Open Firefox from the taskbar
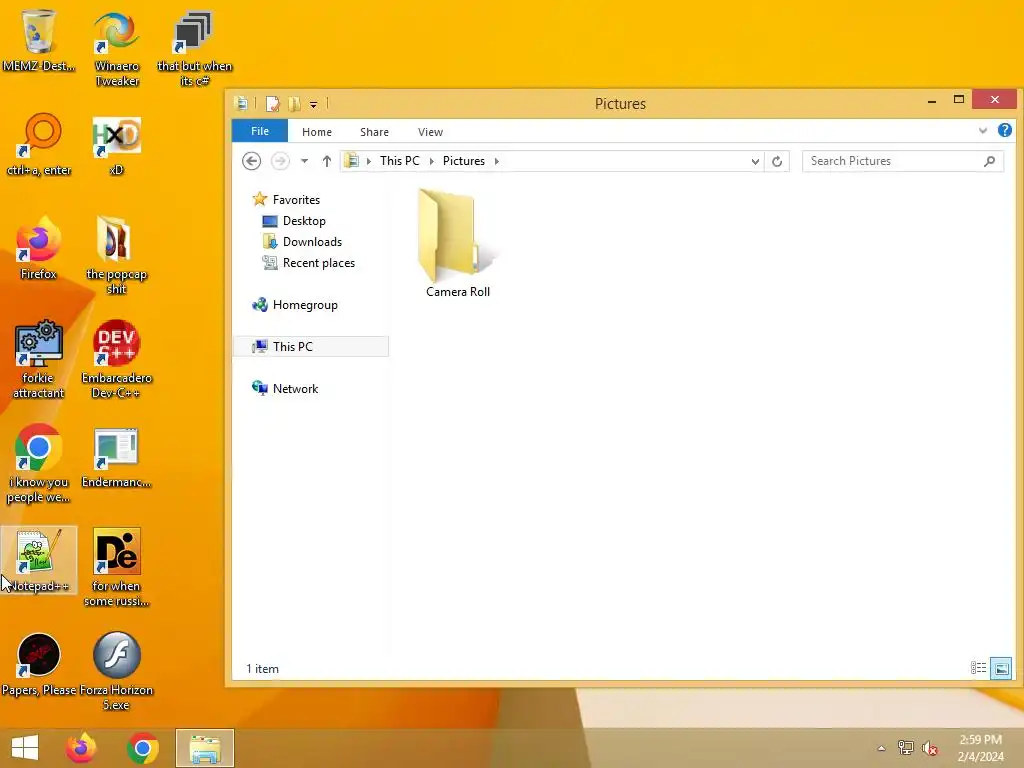Viewport: 1024px width, 768px height. (81, 748)
